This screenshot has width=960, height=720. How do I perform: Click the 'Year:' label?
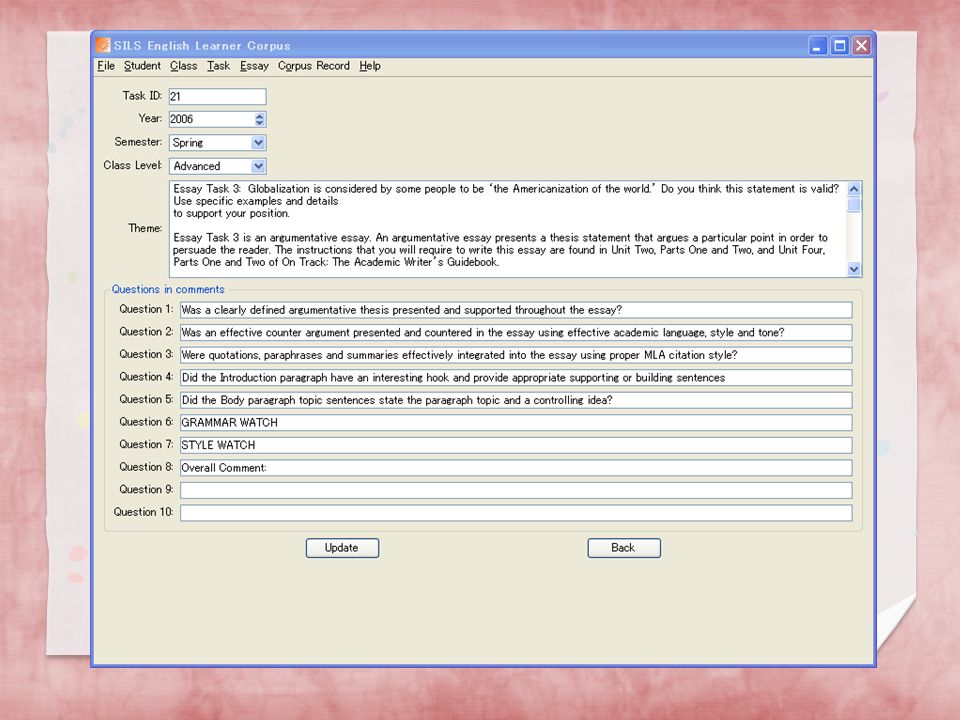(x=150, y=119)
